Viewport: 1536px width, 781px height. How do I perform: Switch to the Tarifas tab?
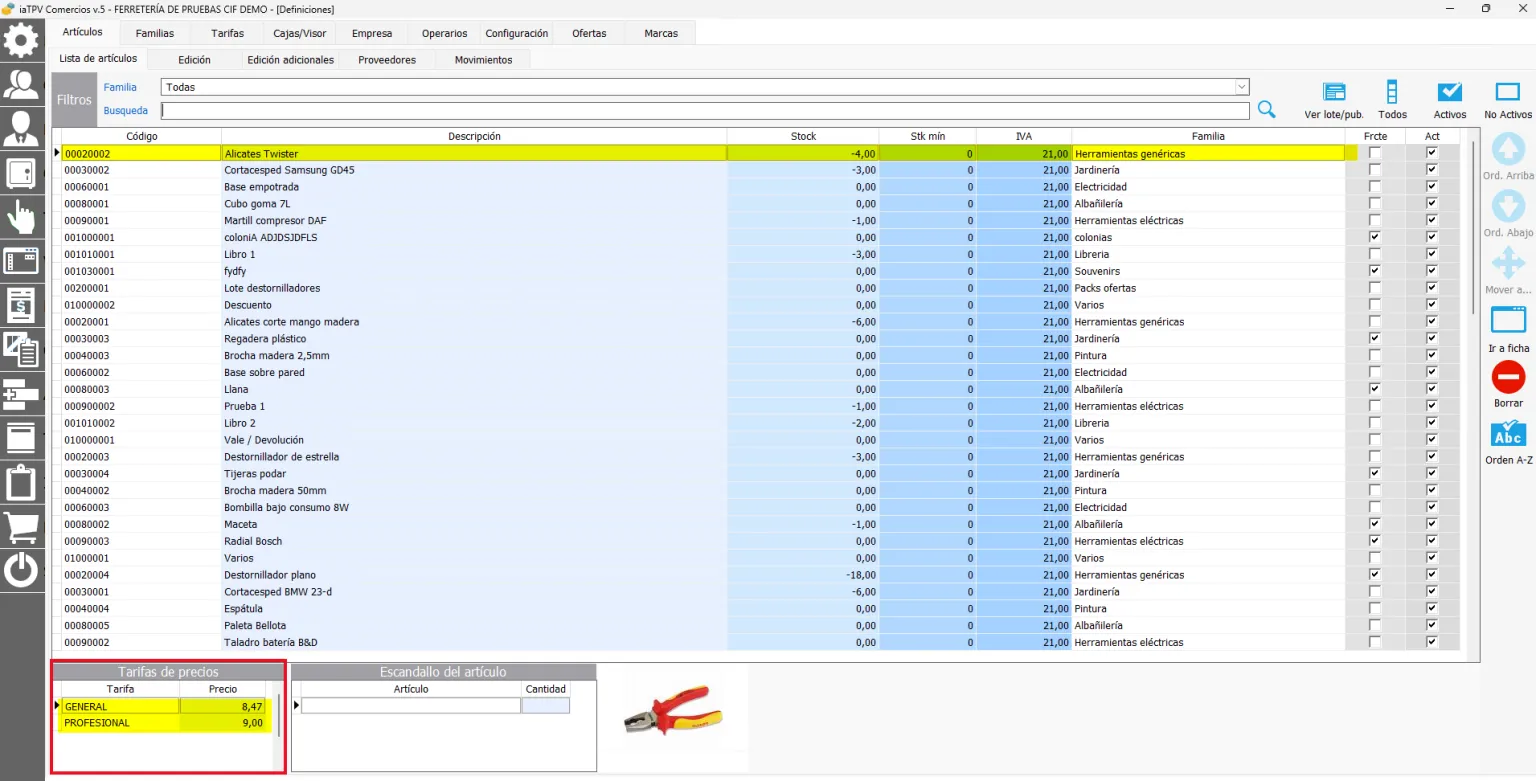[228, 33]
